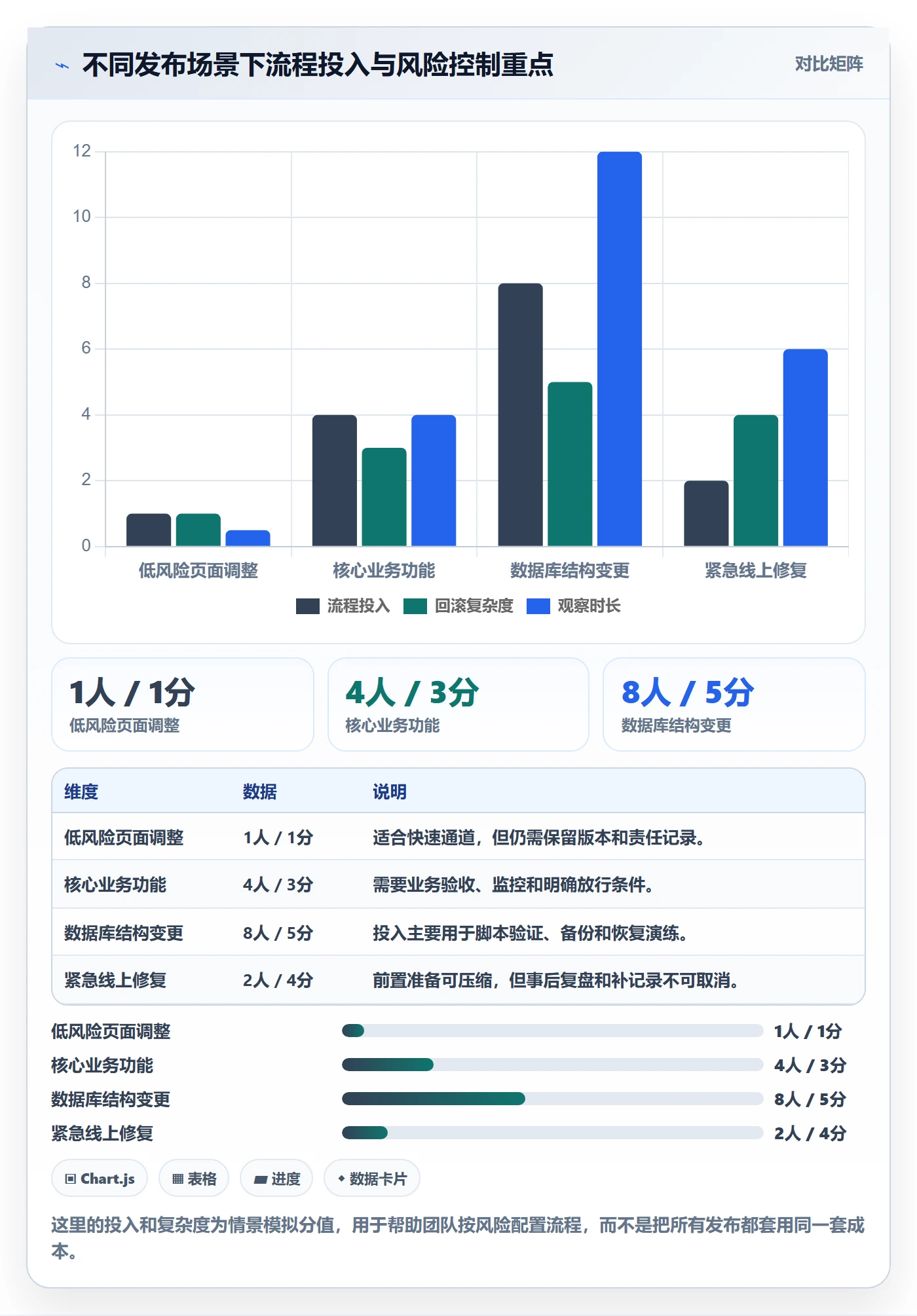The height and width of the screenshot is (1316, 917).
Task: Click the green 回滚复杂度 bar for 紧急线上修复
Action: click(x=756, y=481)
